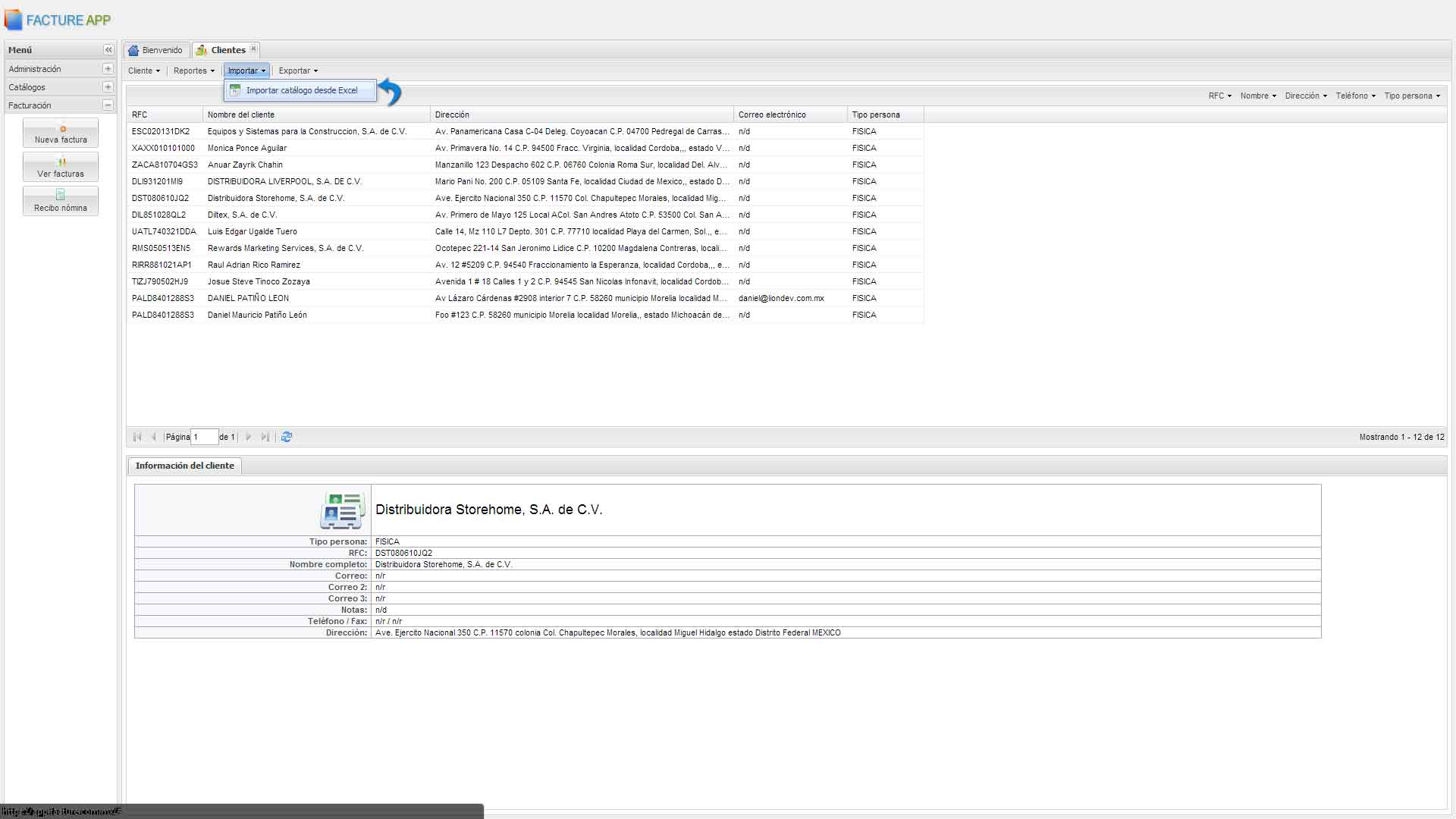Collapse the Menú sidebar panel

[x=108, y=50]
